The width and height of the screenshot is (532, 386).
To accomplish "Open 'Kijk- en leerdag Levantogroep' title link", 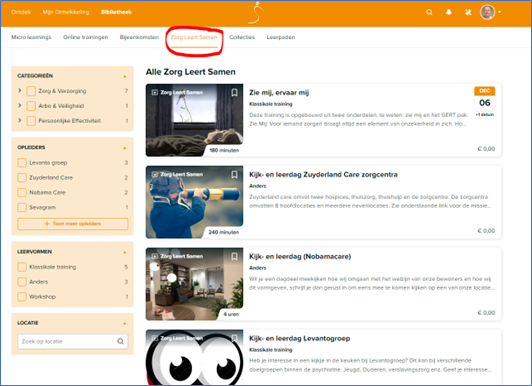I will (299, 338).
